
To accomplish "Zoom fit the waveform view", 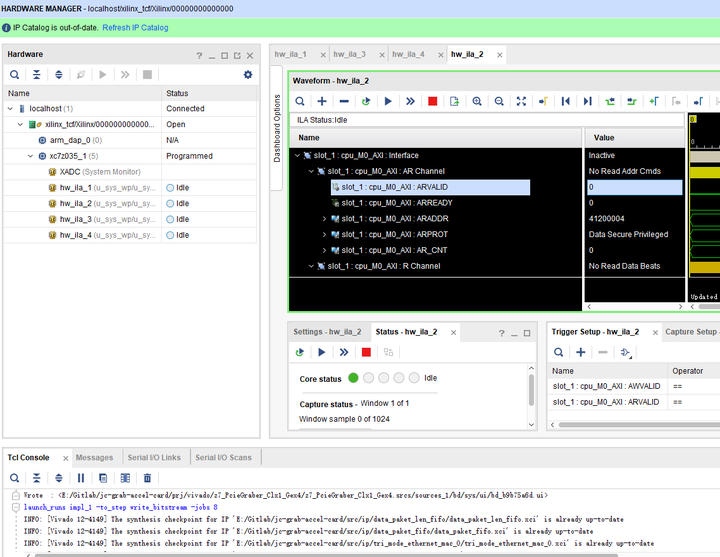I will [x=521, y=101].
